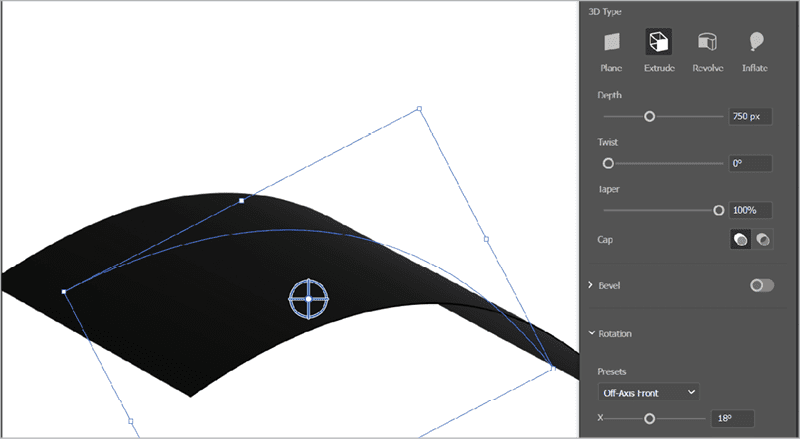Collapse the Rotation section chevron
Screen dimensions: 800x439
point(591,333)
